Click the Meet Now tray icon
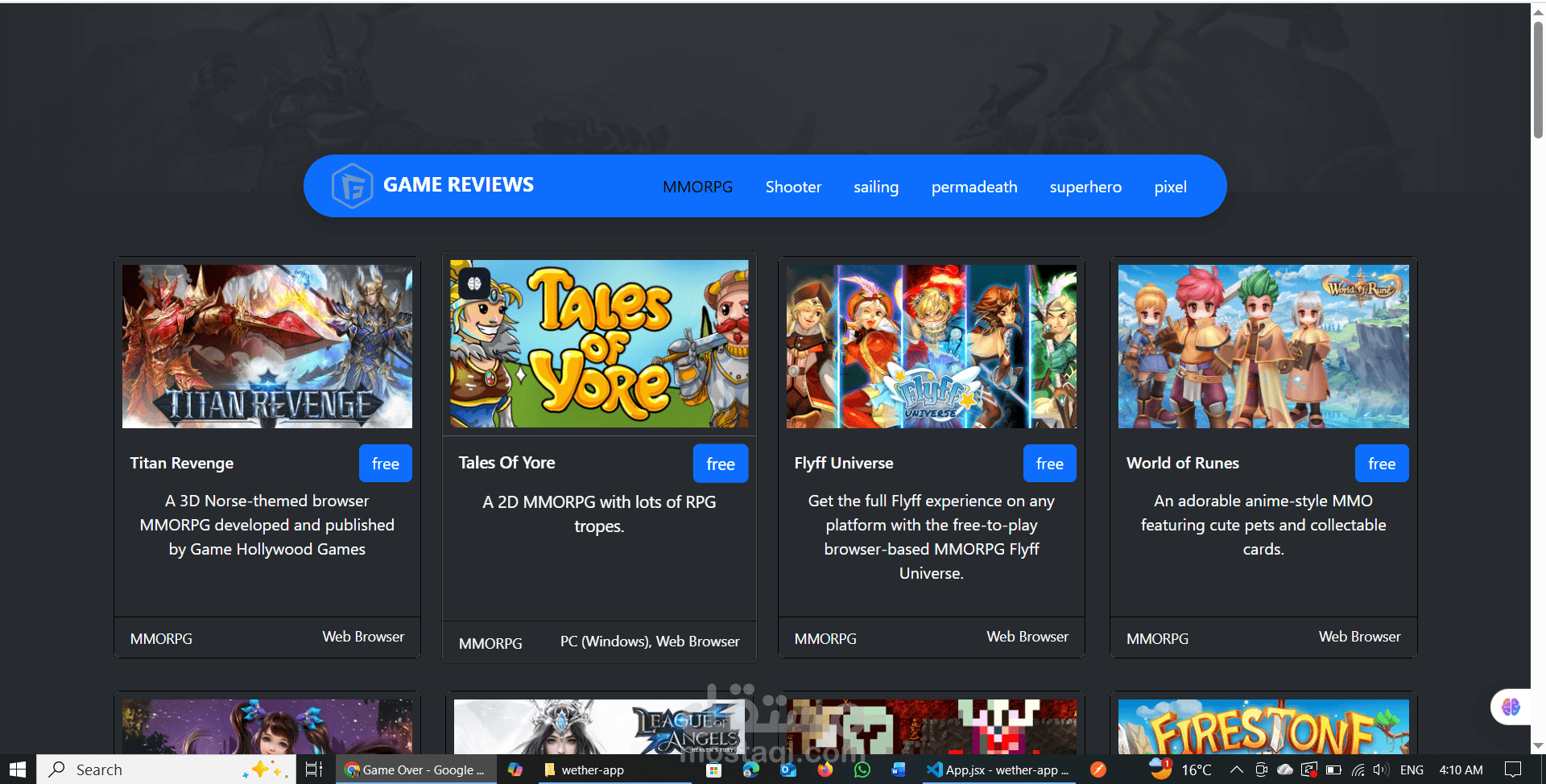Screen dimensions: 1546x784 tap(1261, 770)
